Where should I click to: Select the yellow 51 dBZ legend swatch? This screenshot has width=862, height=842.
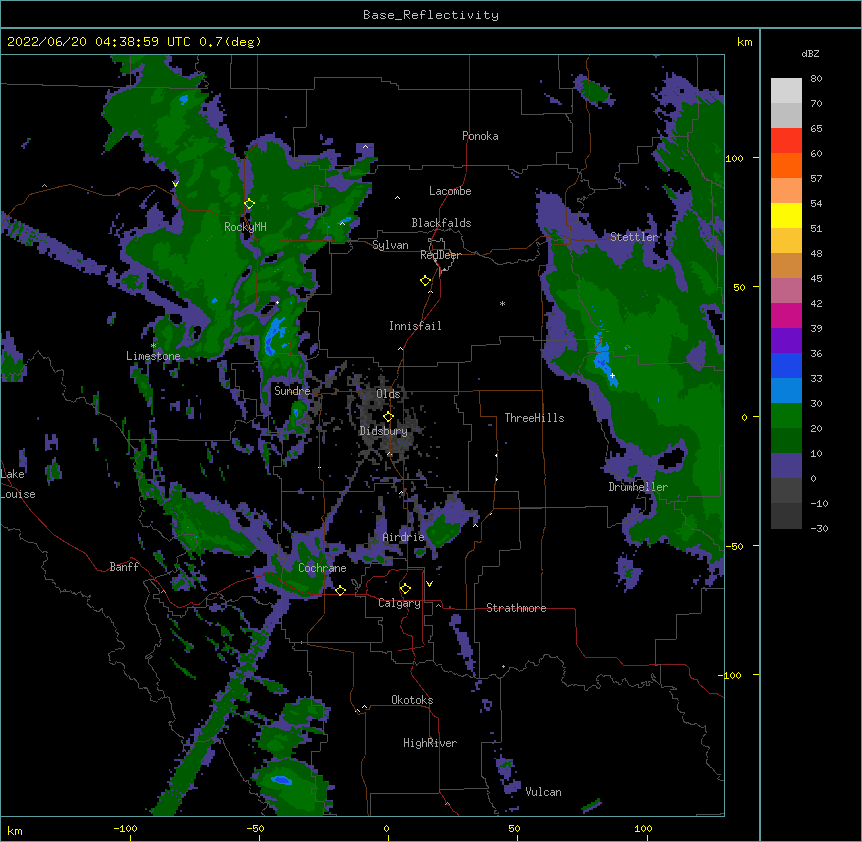tap(786, 215)
